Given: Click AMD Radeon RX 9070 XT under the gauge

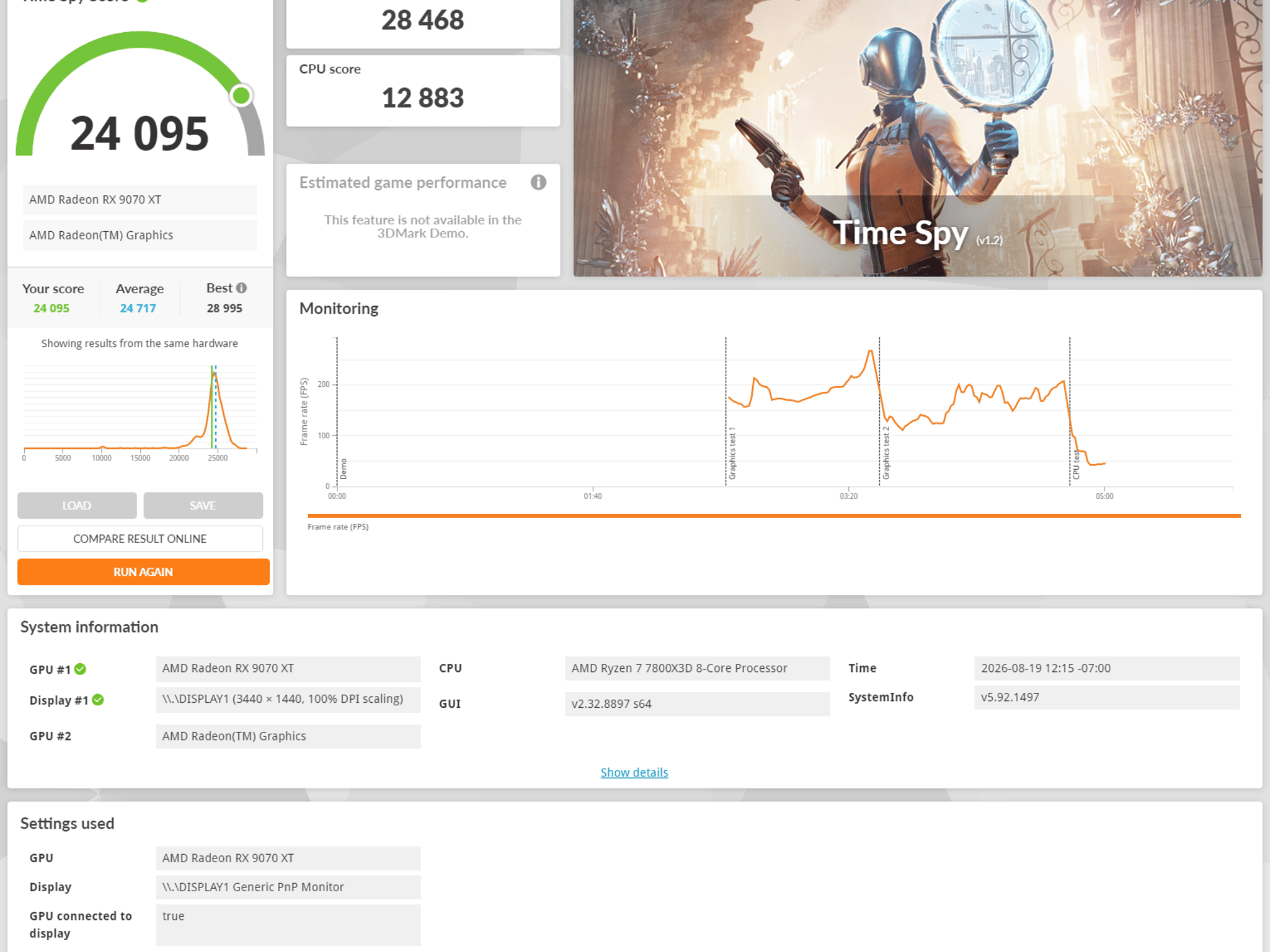Looking at the screenshot, I should click(140, 200).
